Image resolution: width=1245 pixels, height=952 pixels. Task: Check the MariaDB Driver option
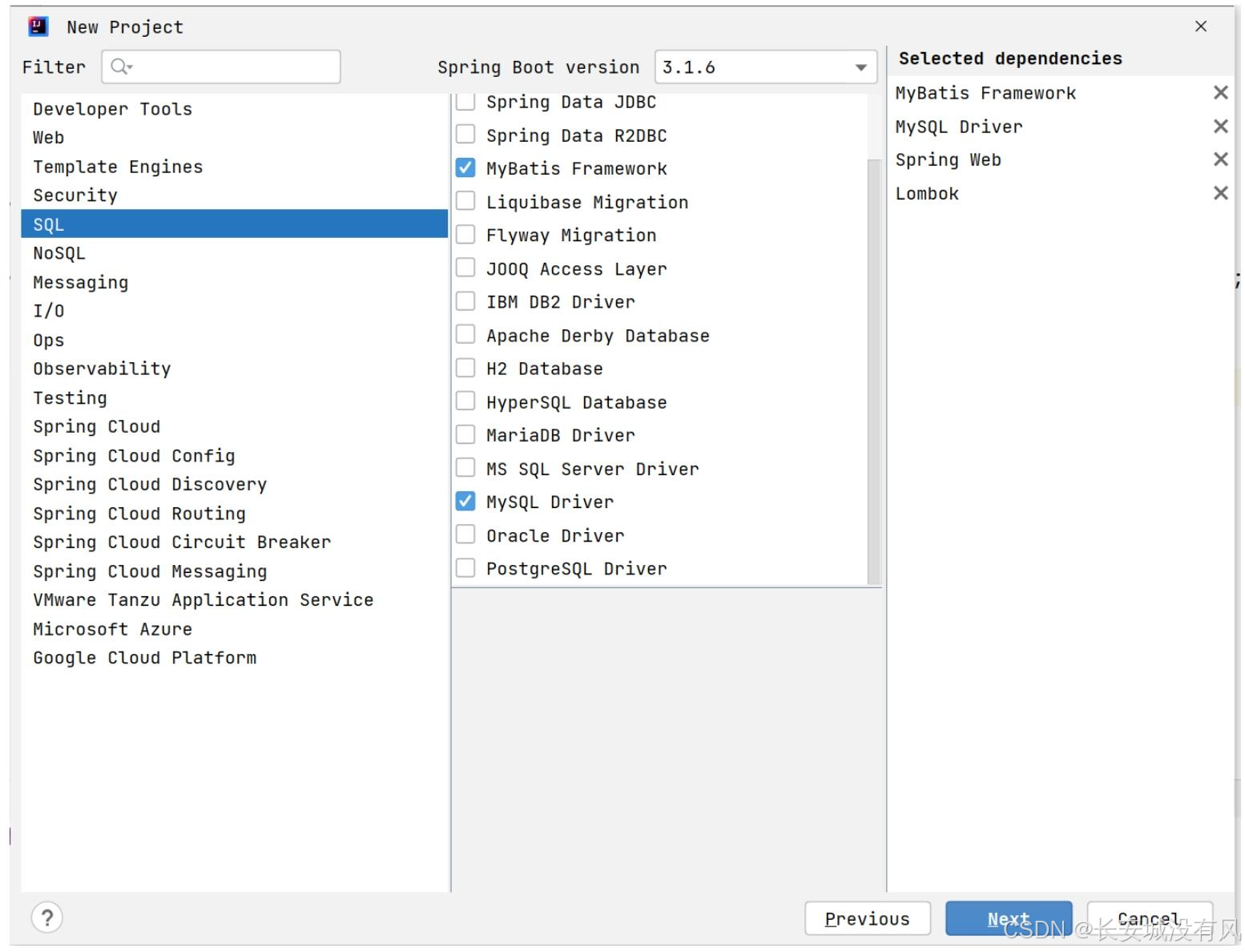(x=465, y=435)
